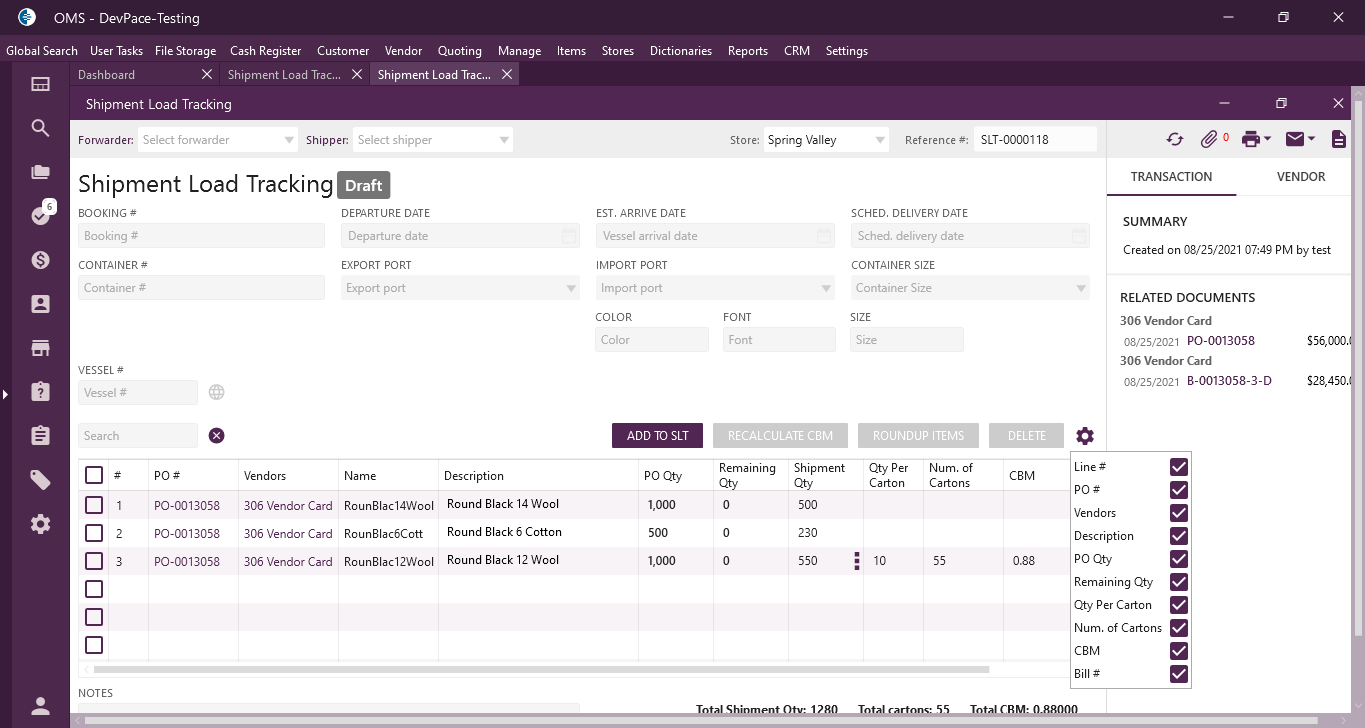Open the settings gear in left sidebar
This screenshot has height=728, width=1365.
(x=40, y=524)
